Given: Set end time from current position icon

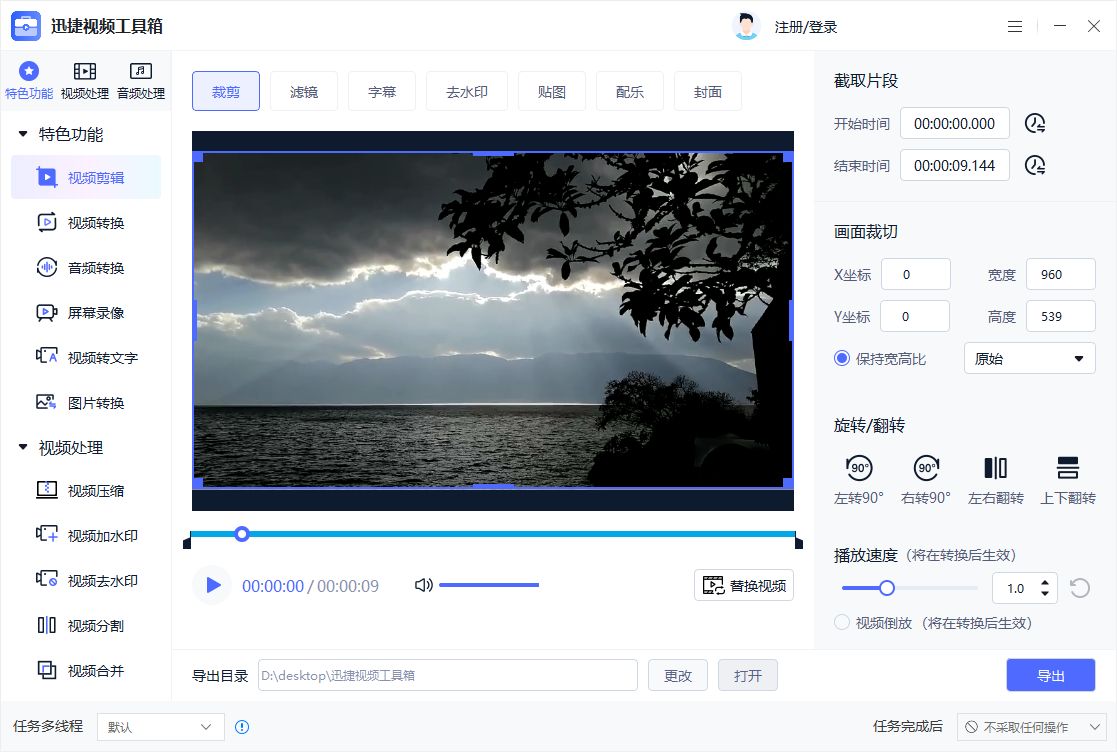Looking at the screenshot, I should point(1035,165).
